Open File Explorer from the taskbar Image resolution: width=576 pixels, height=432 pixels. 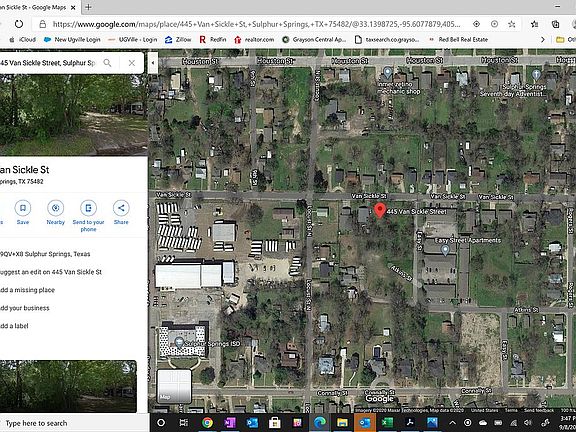342,423
